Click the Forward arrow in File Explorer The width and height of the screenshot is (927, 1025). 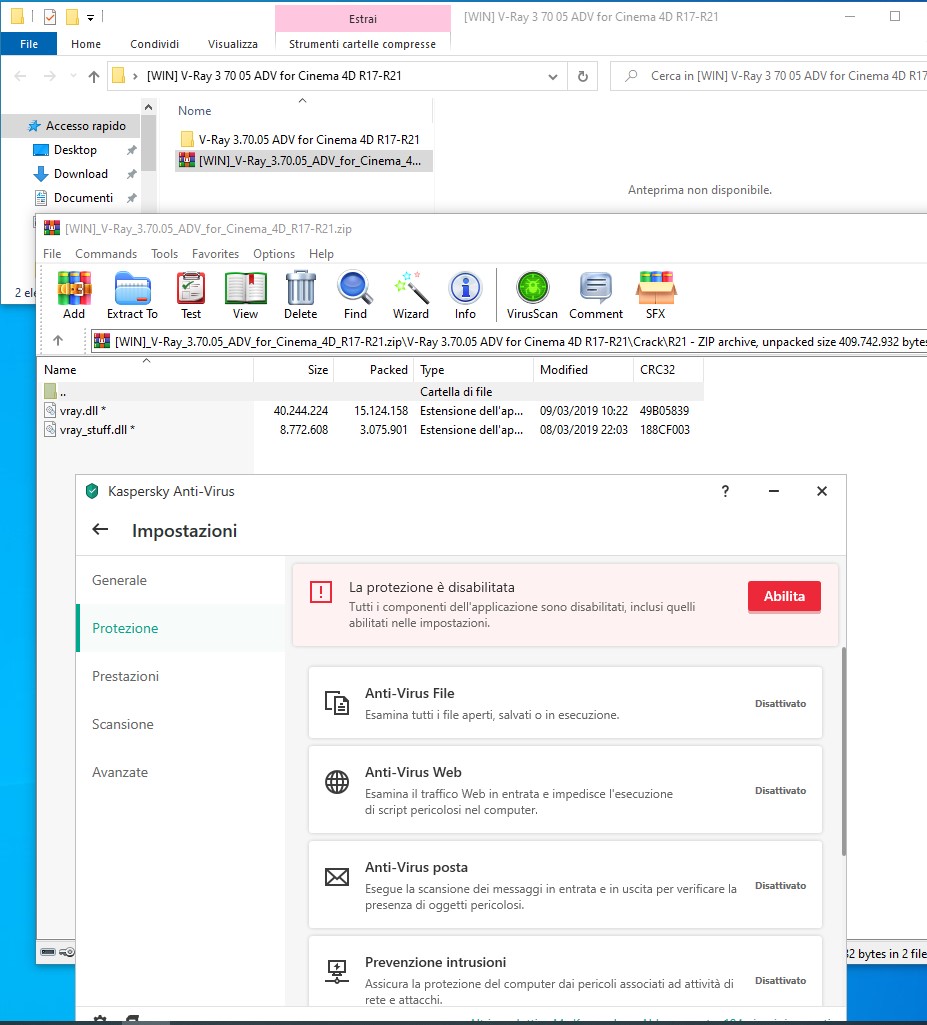tap(49, 76)
